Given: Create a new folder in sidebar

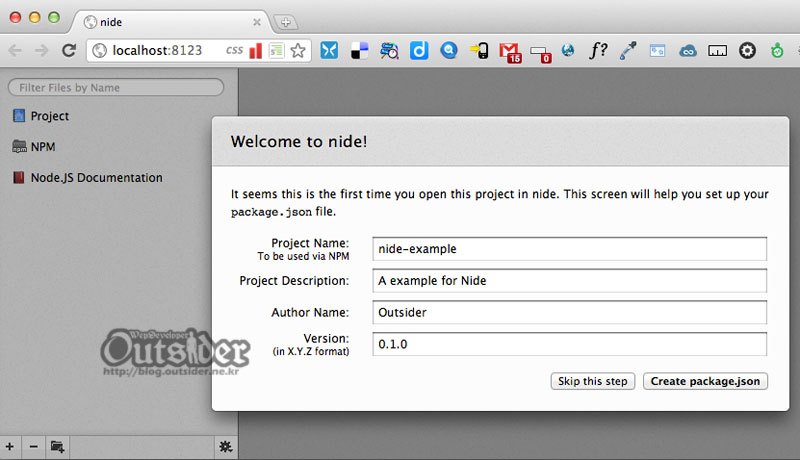Looking at the screenshot, I should [x=57, y=447].
